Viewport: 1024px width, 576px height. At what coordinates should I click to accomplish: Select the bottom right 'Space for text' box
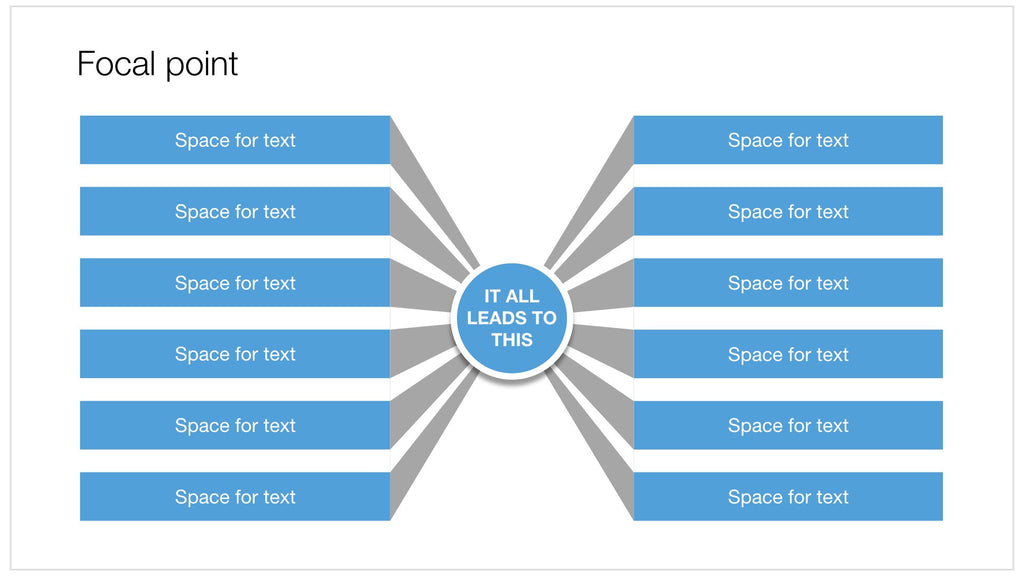[x=788, y=496]
